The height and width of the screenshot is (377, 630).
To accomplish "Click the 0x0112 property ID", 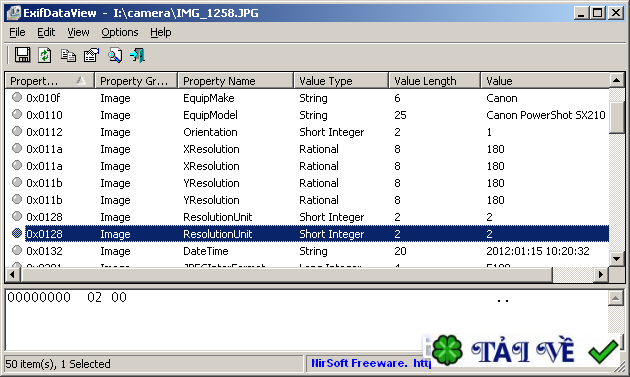I will (x=44, y=132).
